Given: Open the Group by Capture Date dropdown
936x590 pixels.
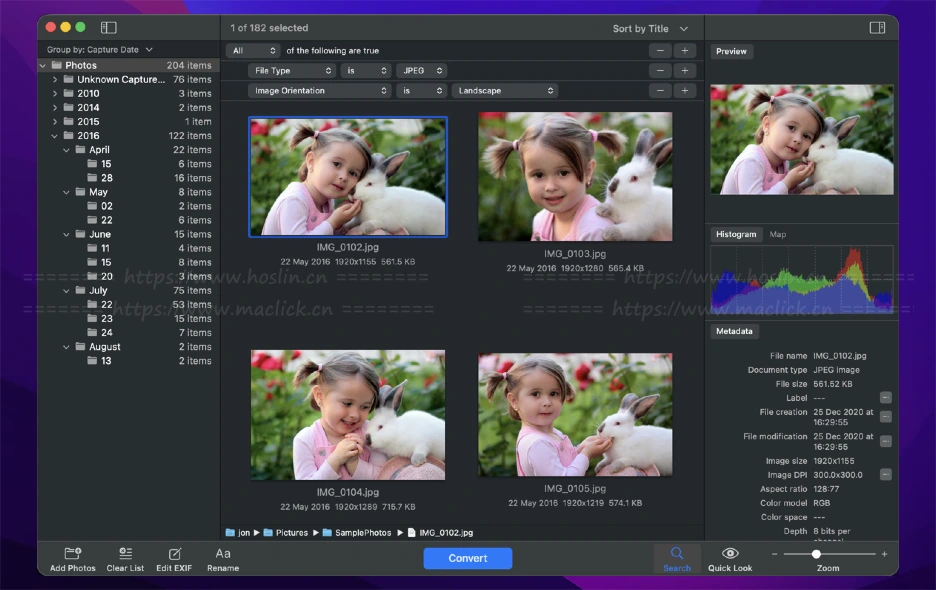Looking at the screenshot, I should click(x=100, y=49).
